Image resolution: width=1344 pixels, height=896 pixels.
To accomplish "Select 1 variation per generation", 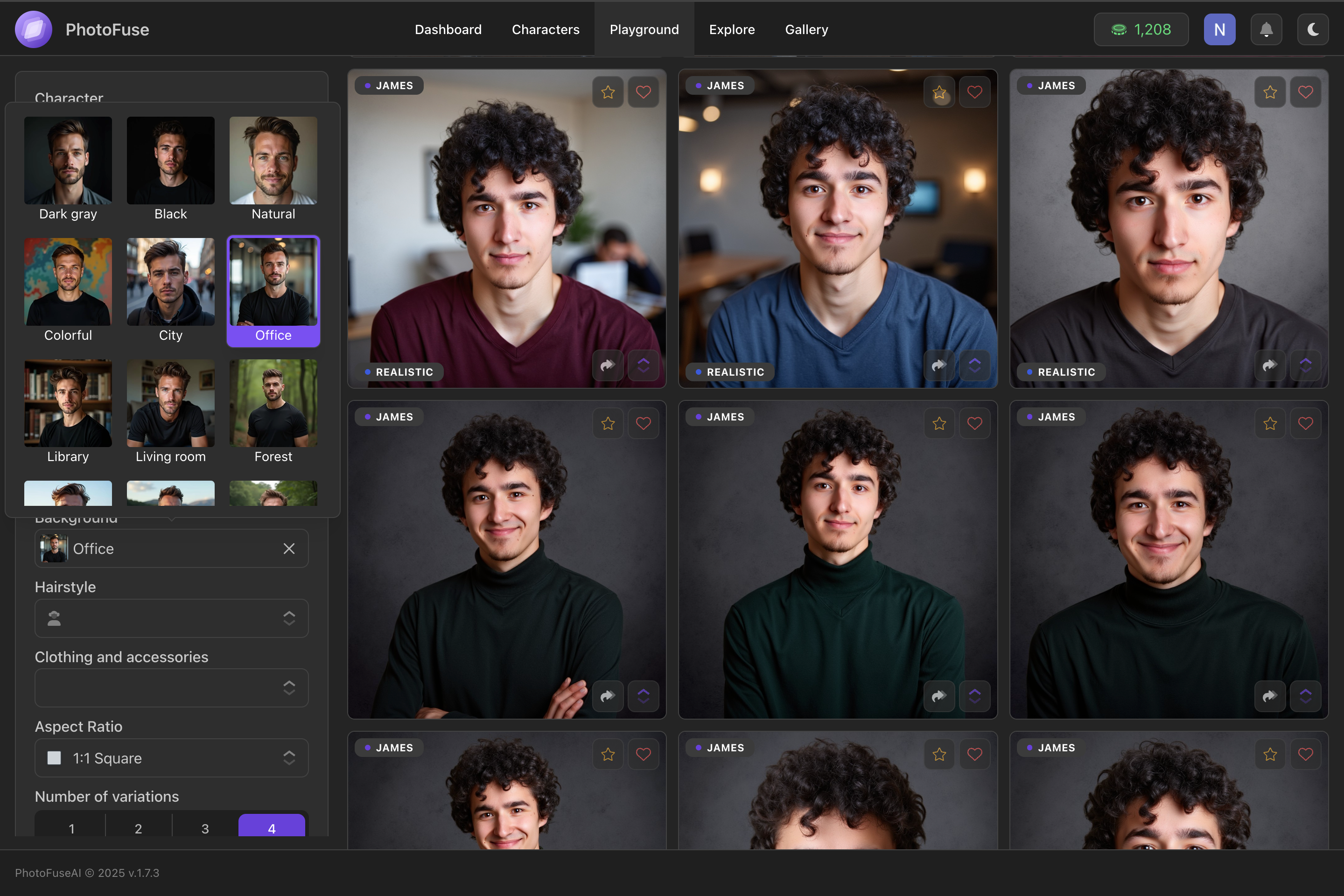I will tap(71, 828).
